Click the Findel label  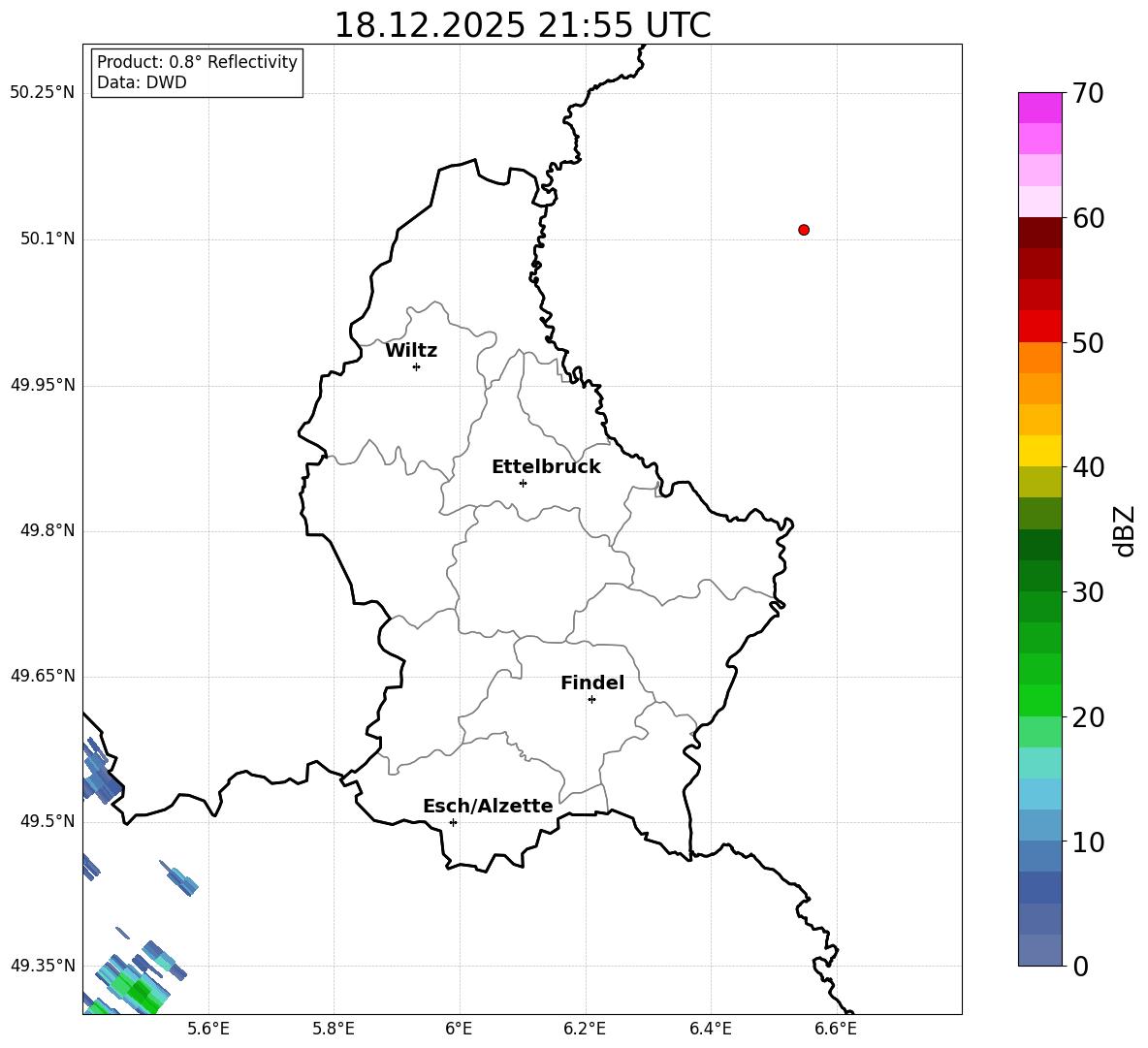click(592, 683)
